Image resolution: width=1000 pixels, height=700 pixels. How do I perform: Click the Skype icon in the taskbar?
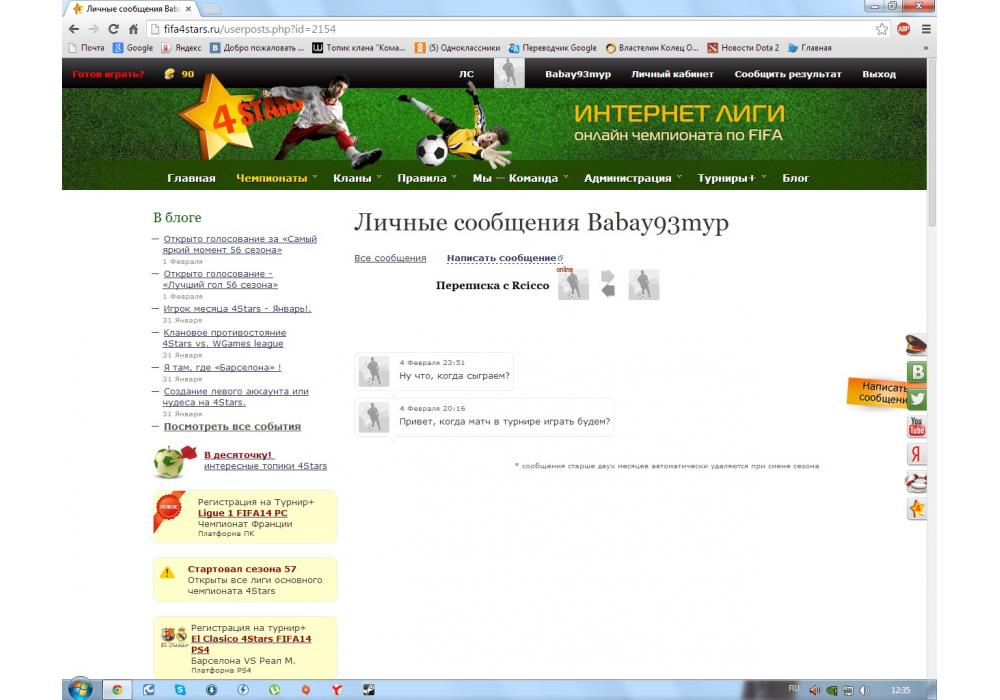coord(180,689)
